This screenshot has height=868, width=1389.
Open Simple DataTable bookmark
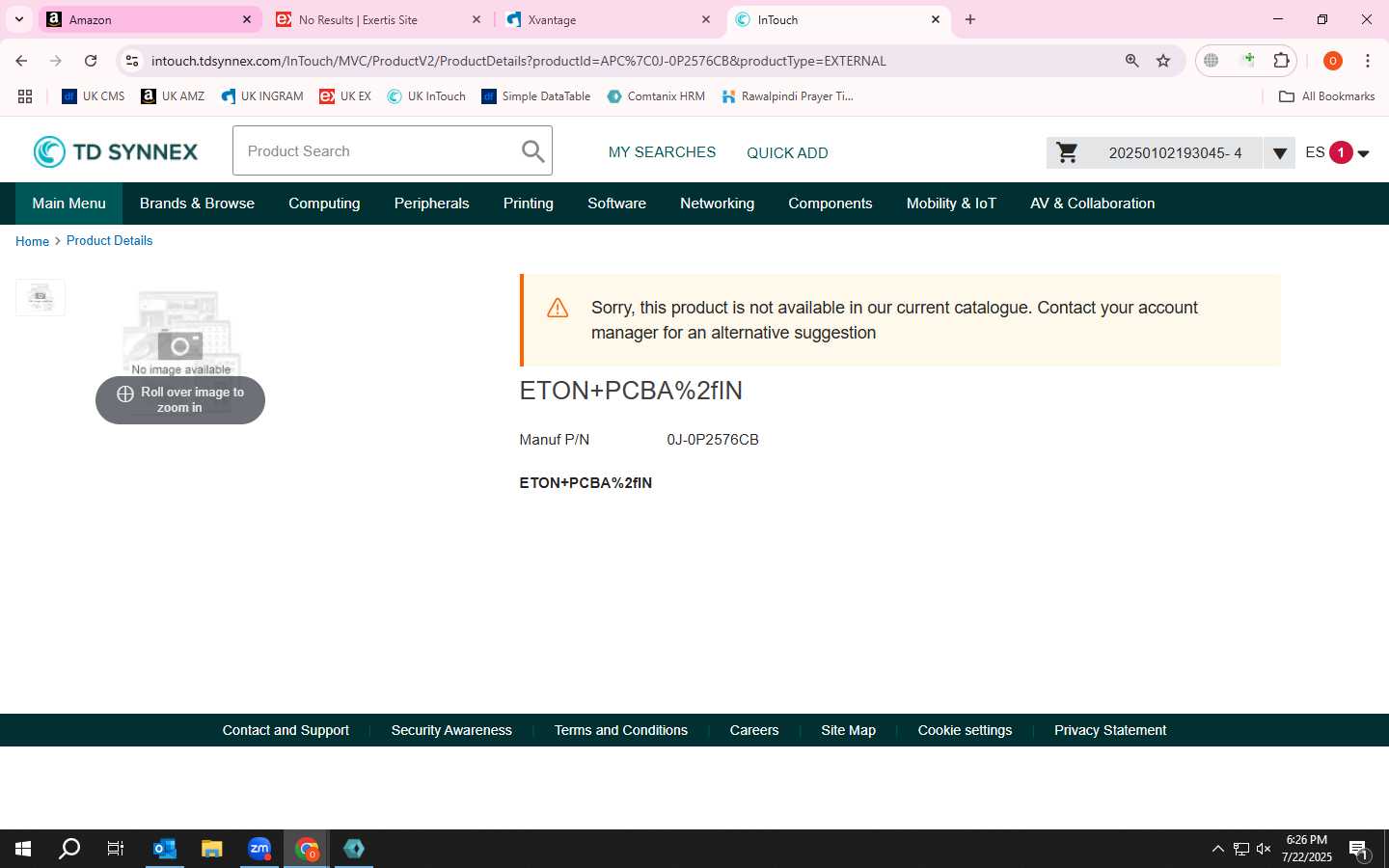pos(536,96)
